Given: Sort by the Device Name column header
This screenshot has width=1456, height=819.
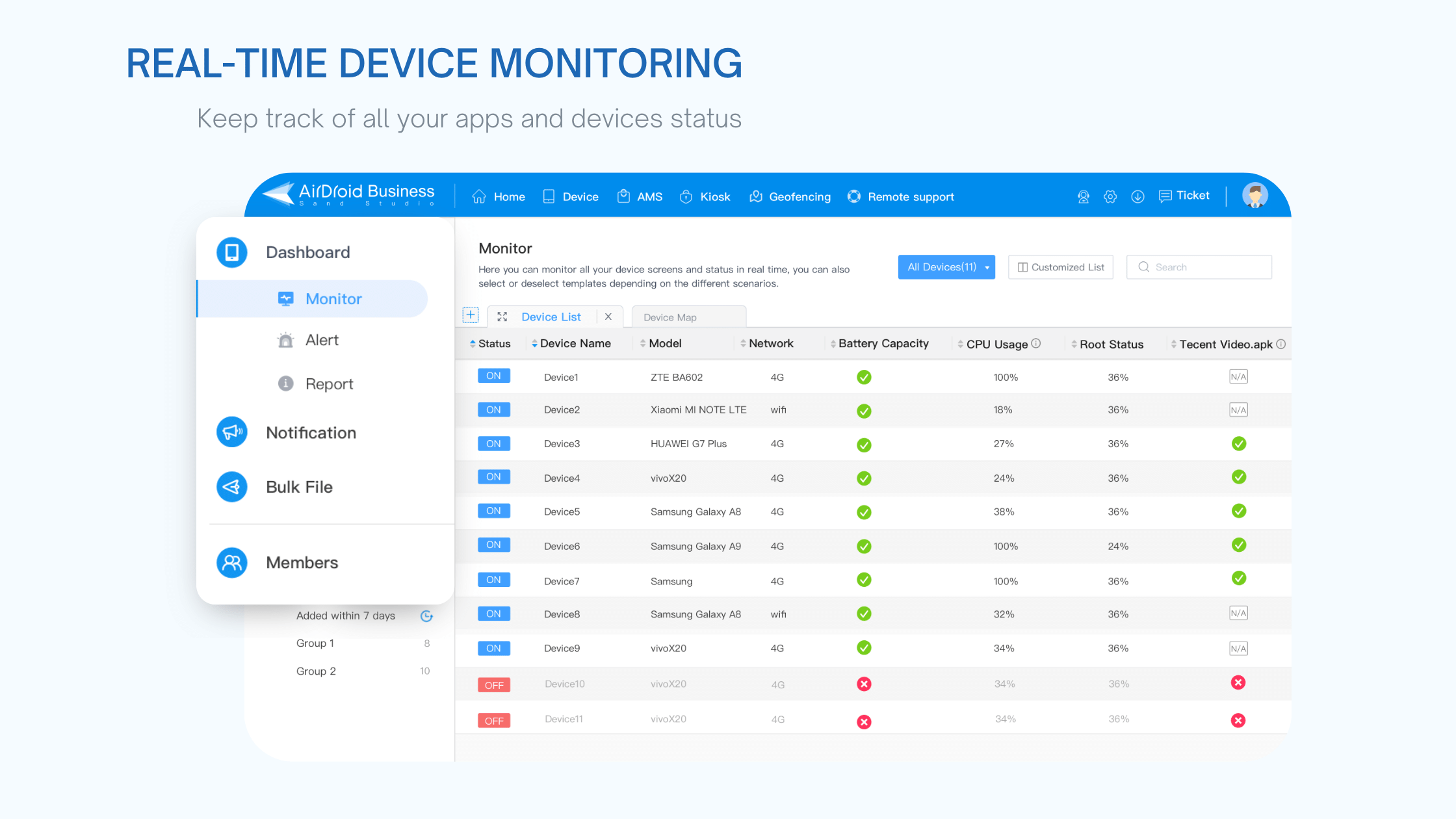Looking at the screenshot, I should pos(574,343).
